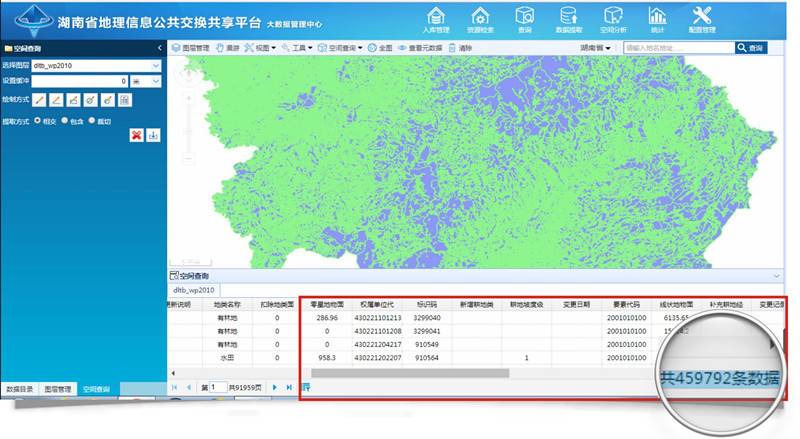Switch to the 图层管理 bottom tab
This screenshot has width=800, height=439.
[58, 387]
